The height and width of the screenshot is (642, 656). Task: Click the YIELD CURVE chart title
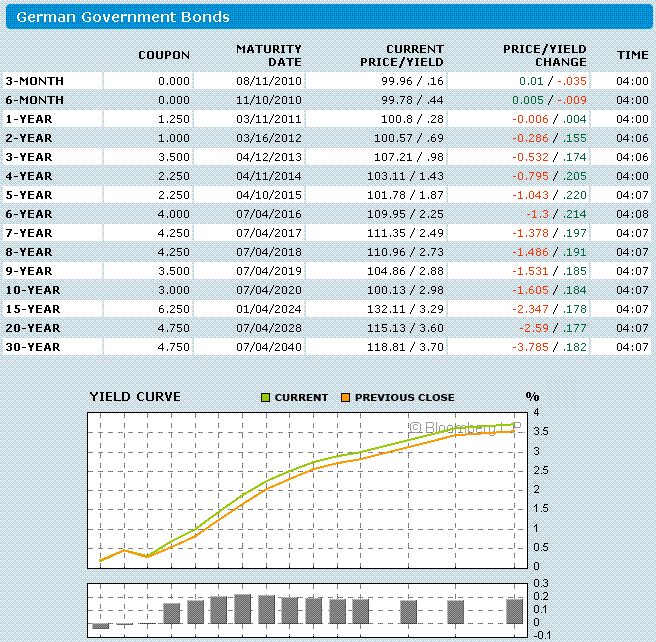[135, 397]
